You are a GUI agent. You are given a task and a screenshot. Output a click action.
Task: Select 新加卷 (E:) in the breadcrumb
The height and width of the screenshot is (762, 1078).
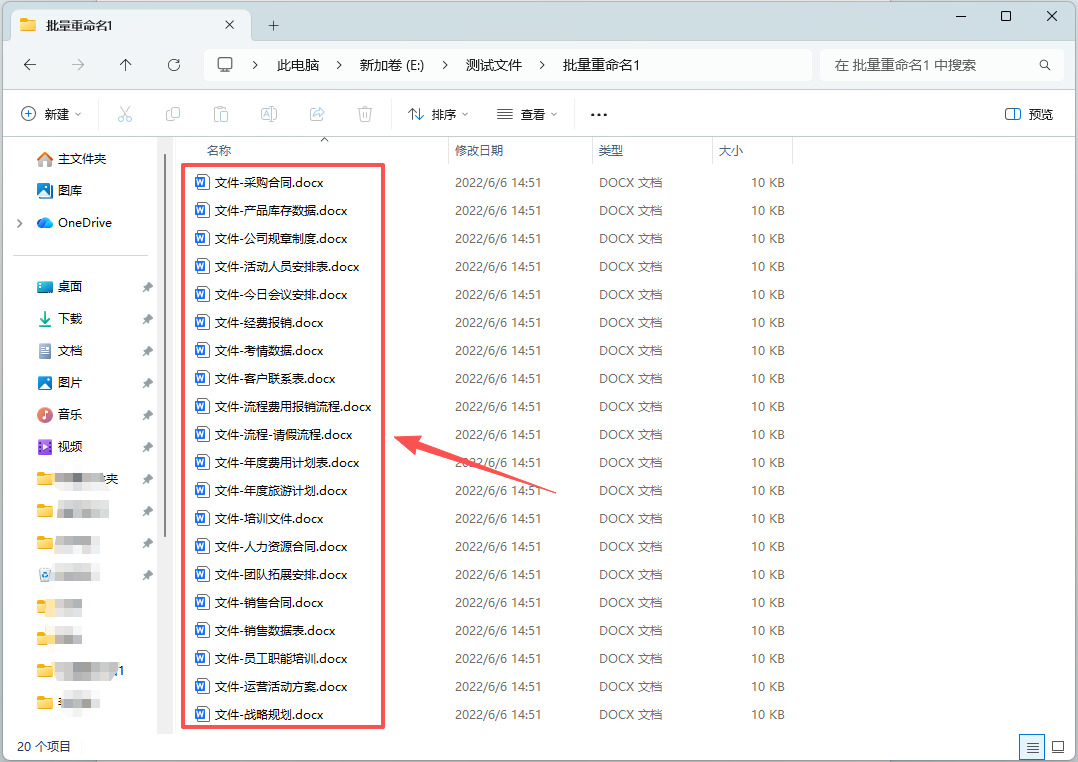[x=391, y=65]
